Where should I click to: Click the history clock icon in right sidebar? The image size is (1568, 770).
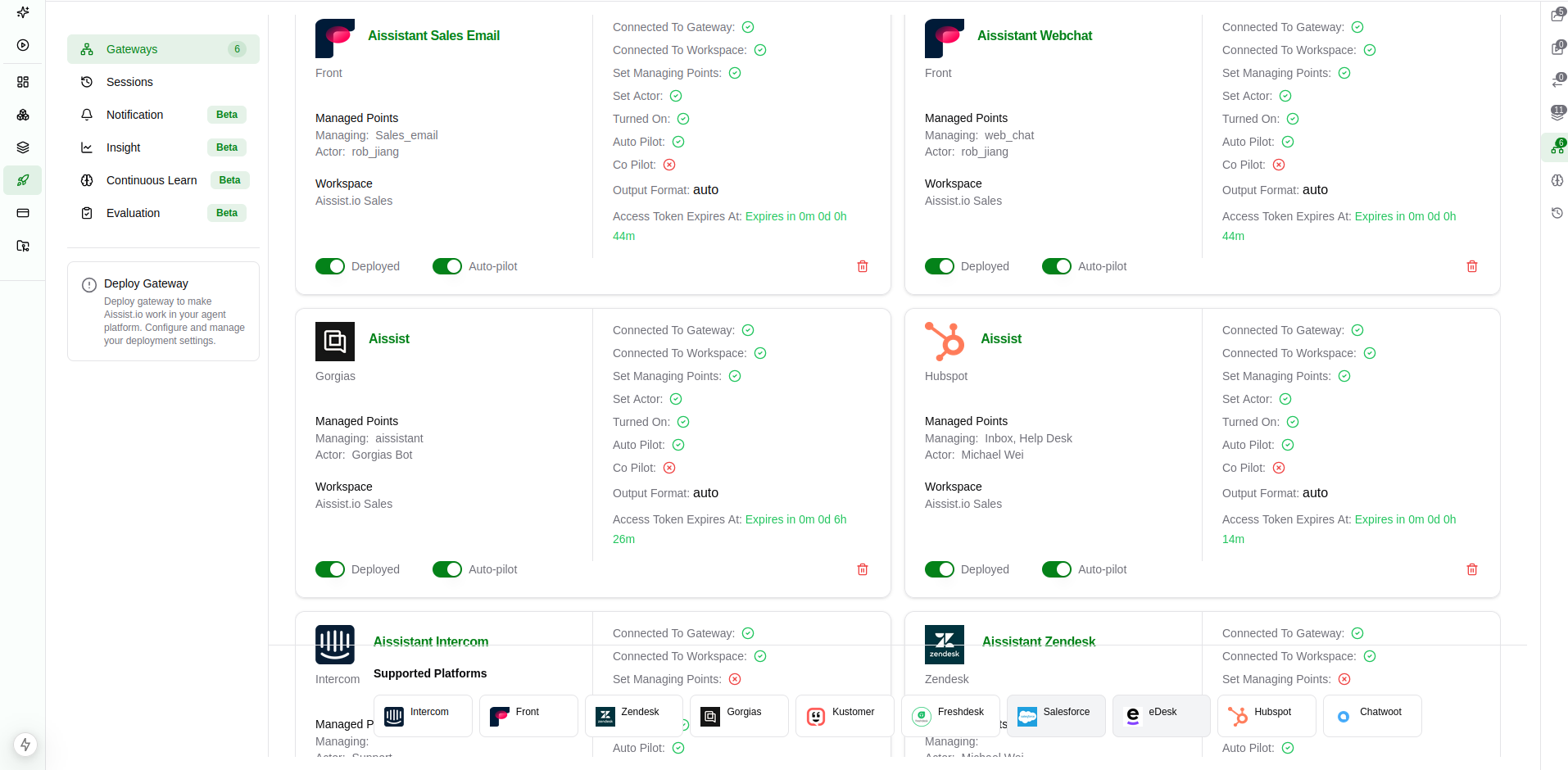[1557, 213]
